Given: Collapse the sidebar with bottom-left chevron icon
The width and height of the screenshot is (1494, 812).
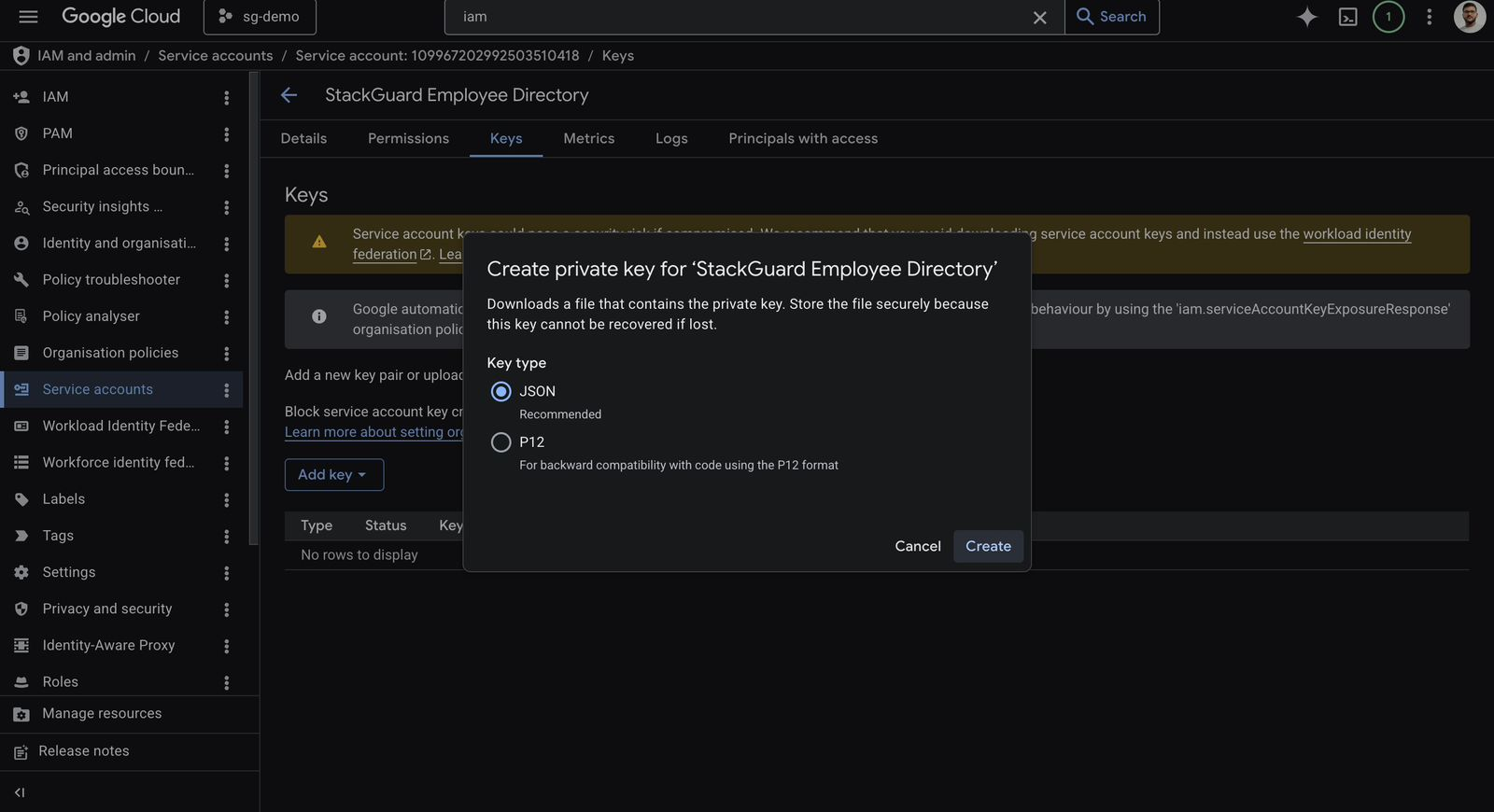Looking at the screenshot, I should pos(20,792).
